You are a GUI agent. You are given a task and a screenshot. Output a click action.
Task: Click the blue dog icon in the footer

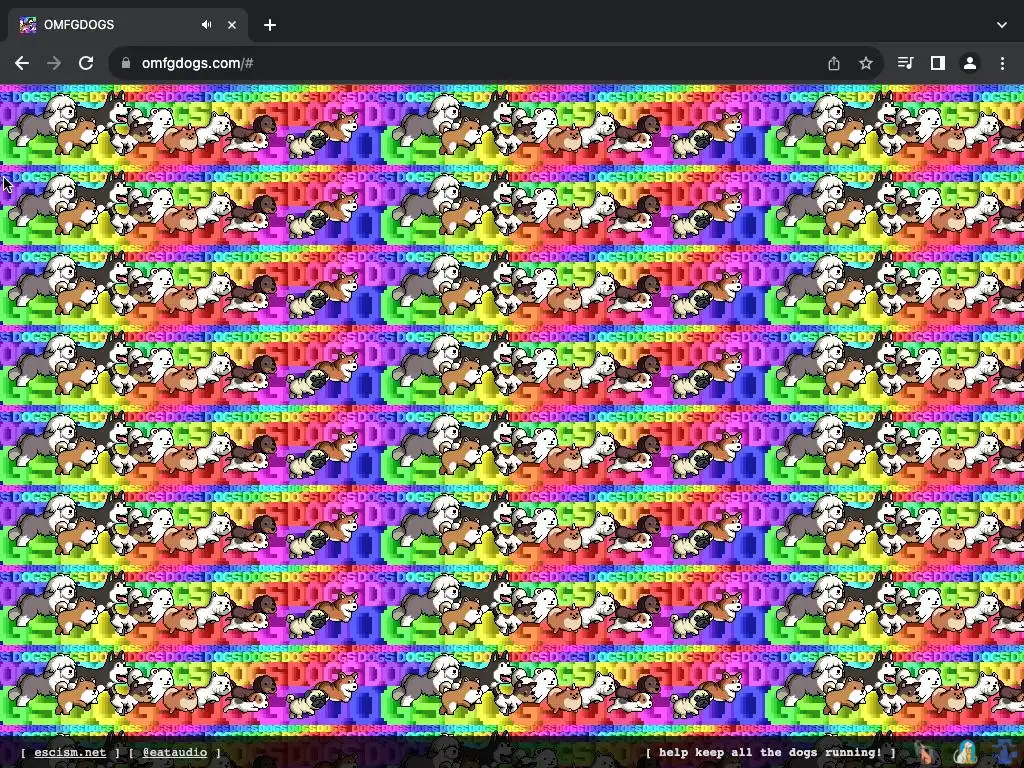point(1006,752)
